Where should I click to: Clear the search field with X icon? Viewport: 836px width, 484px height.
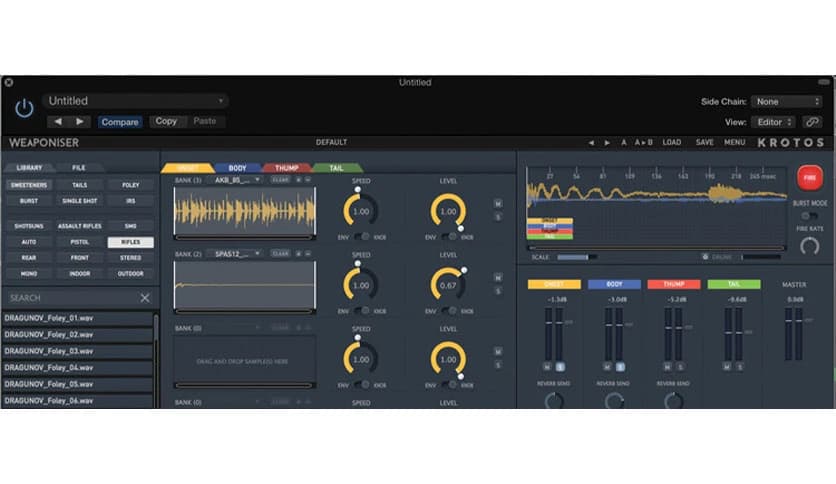[144, 297]
